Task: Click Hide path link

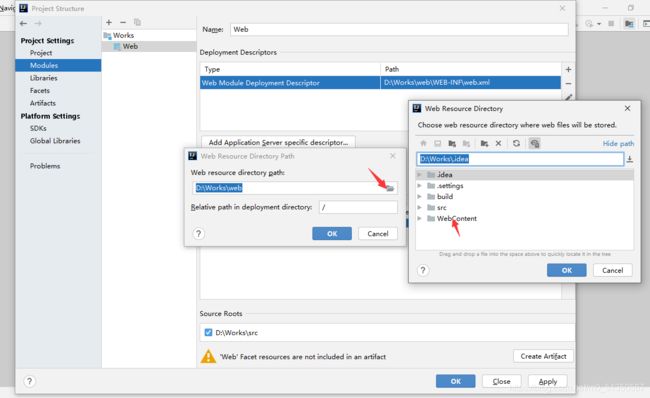Action: coord(618,143)
